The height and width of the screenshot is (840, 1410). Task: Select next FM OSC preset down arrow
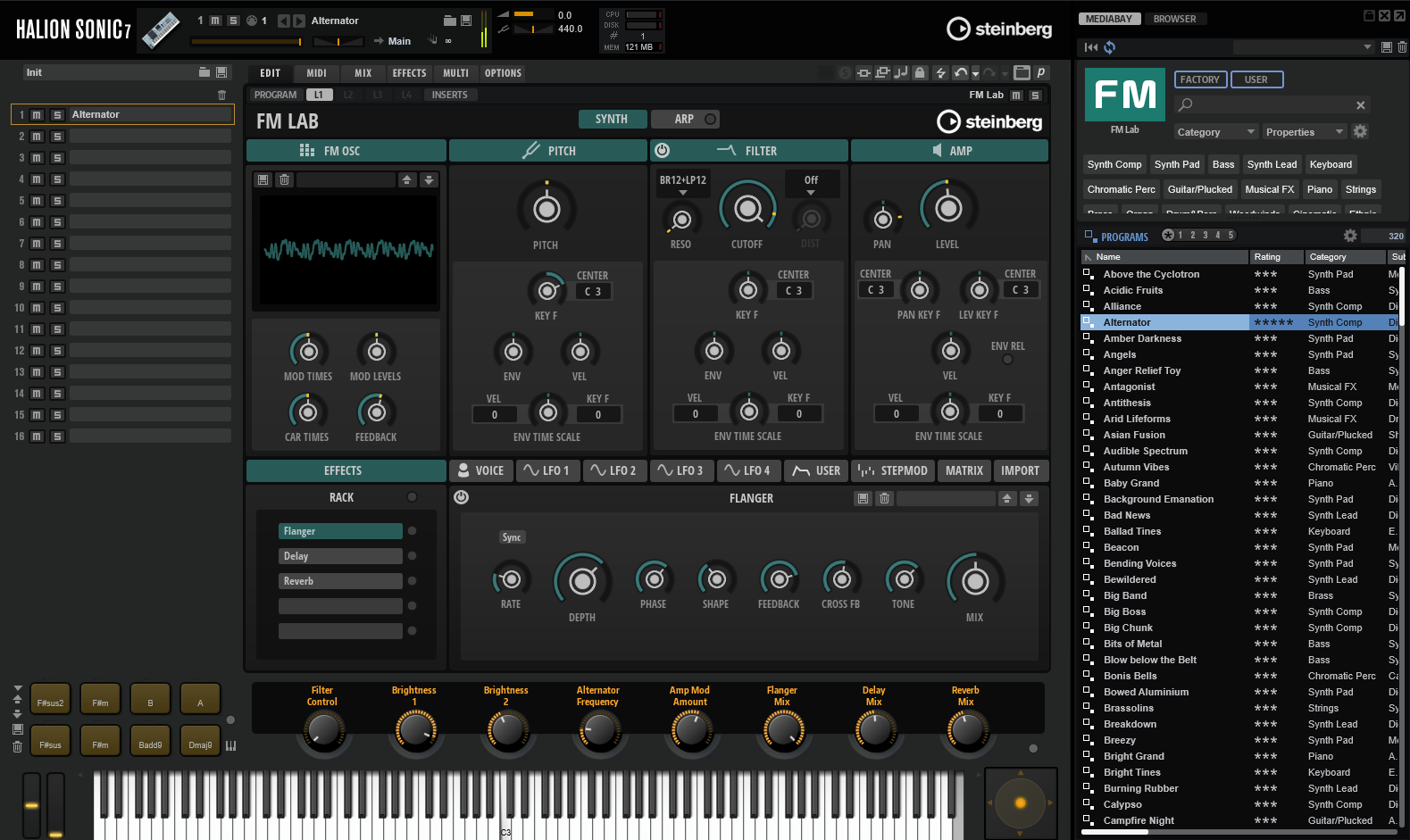coord(430,179)
